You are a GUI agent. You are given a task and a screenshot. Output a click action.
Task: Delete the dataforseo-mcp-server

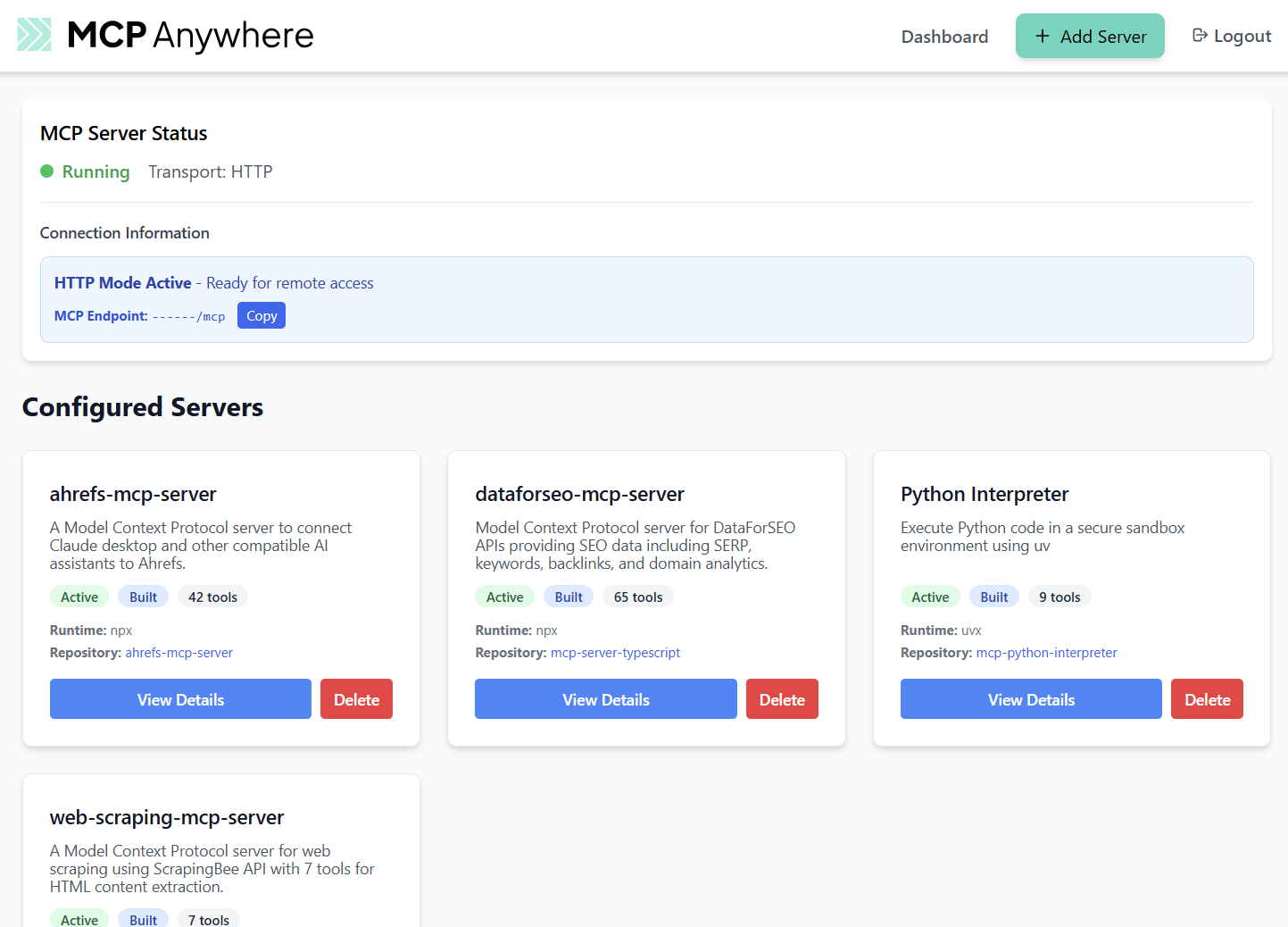pyautogui.click(x=782, y=699)
